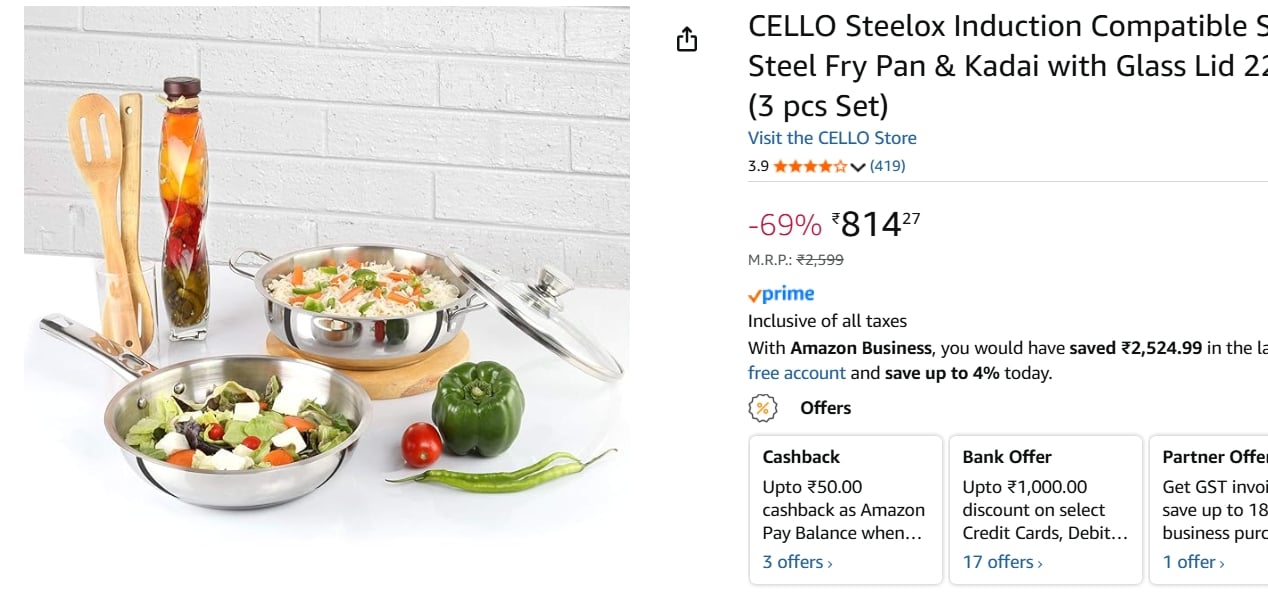Open the Amazon Business free account link
1268x596 pixels.
[797, 373]
